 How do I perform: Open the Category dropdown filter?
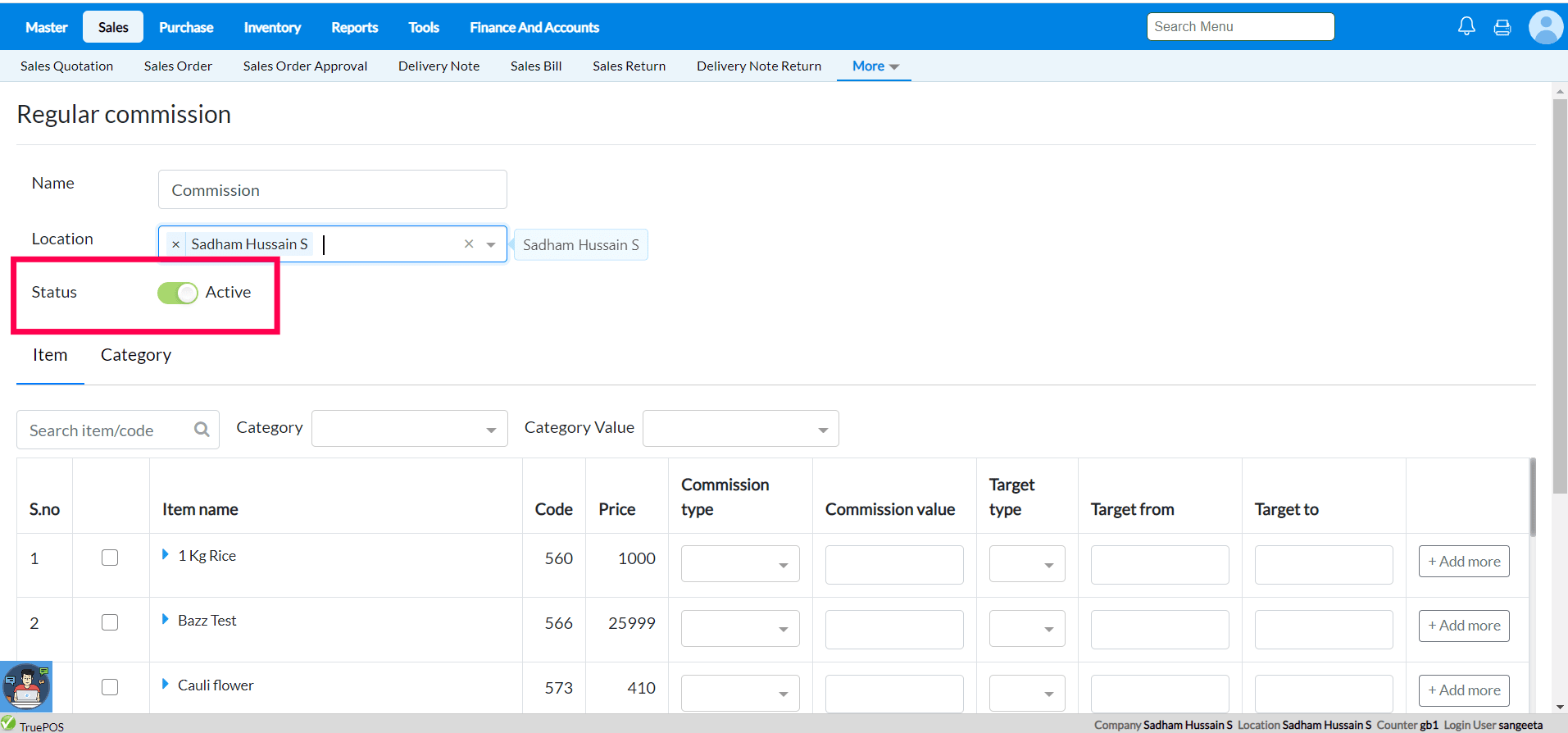[x=409, y=429]
